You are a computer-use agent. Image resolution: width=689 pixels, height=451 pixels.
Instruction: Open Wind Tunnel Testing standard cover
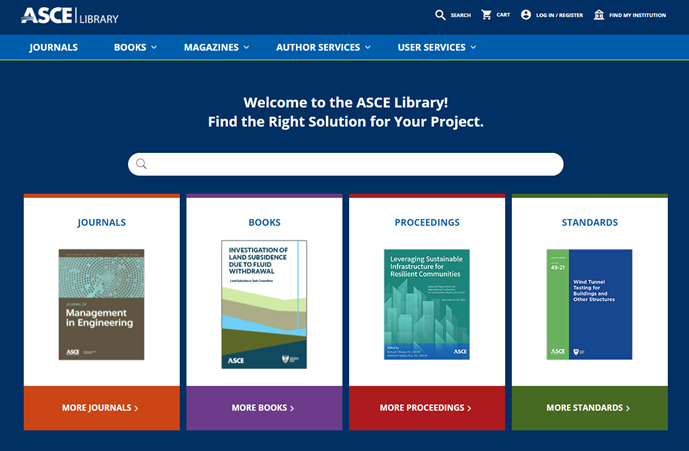click(589, 305)
